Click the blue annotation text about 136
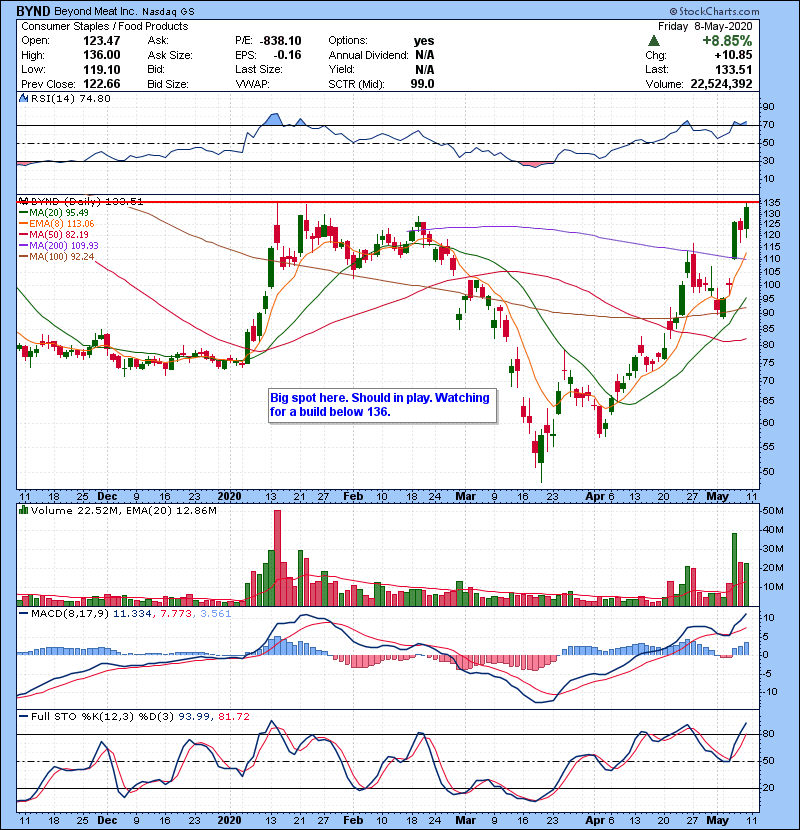 tap(380, 404)
